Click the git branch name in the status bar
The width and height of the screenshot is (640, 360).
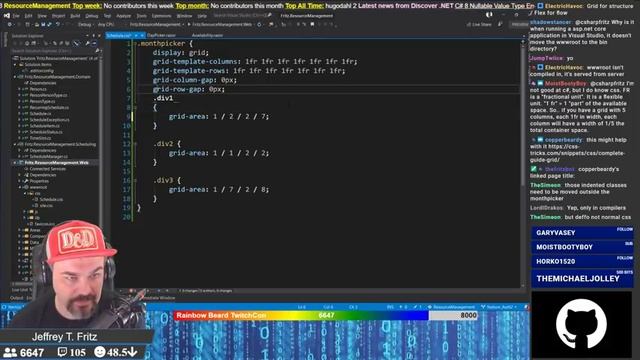[499, 307]
